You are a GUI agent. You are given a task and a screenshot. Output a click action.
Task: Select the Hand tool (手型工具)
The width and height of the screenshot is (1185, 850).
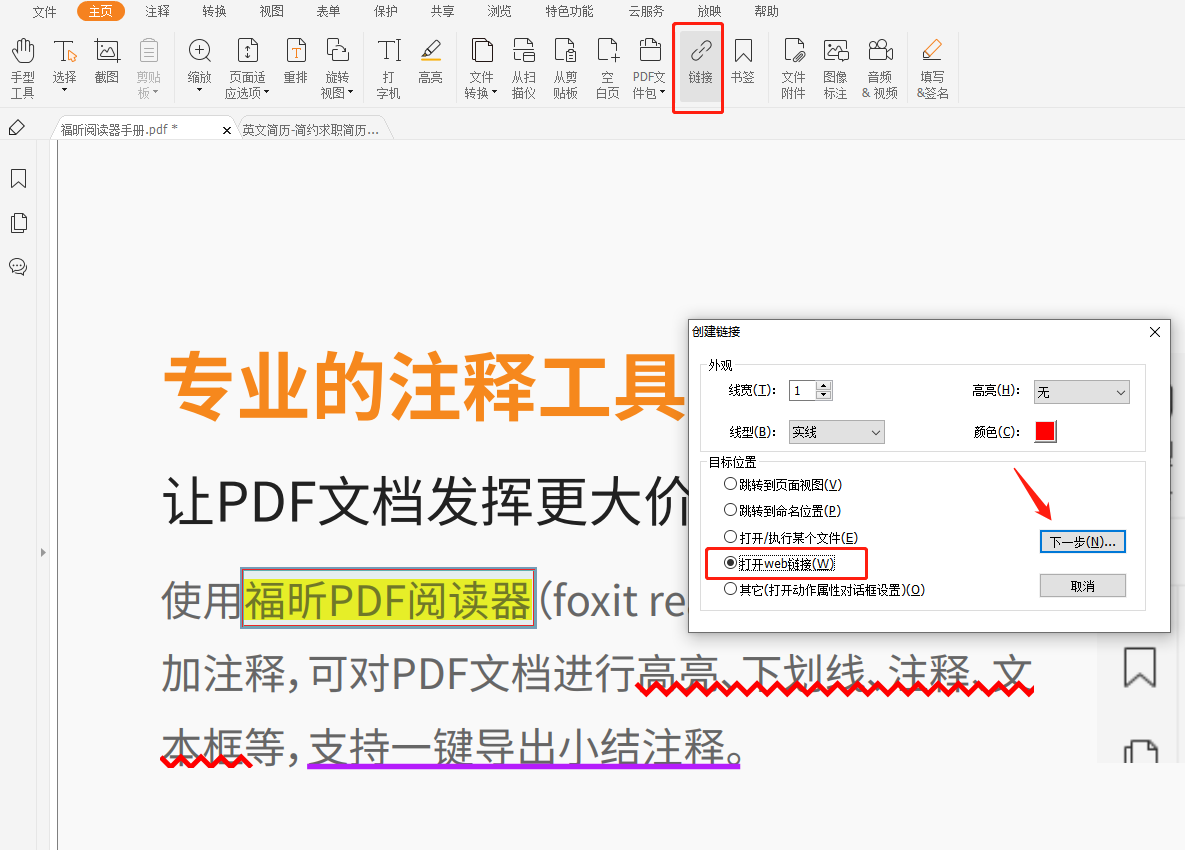click(23, 69)
